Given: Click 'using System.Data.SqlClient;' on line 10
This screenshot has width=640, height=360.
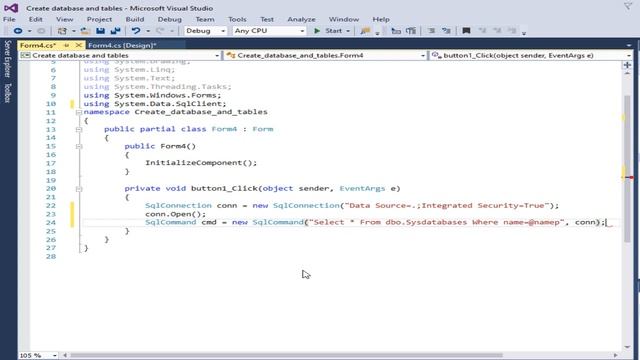Looking at the screenshot, I should click(155, 104).
